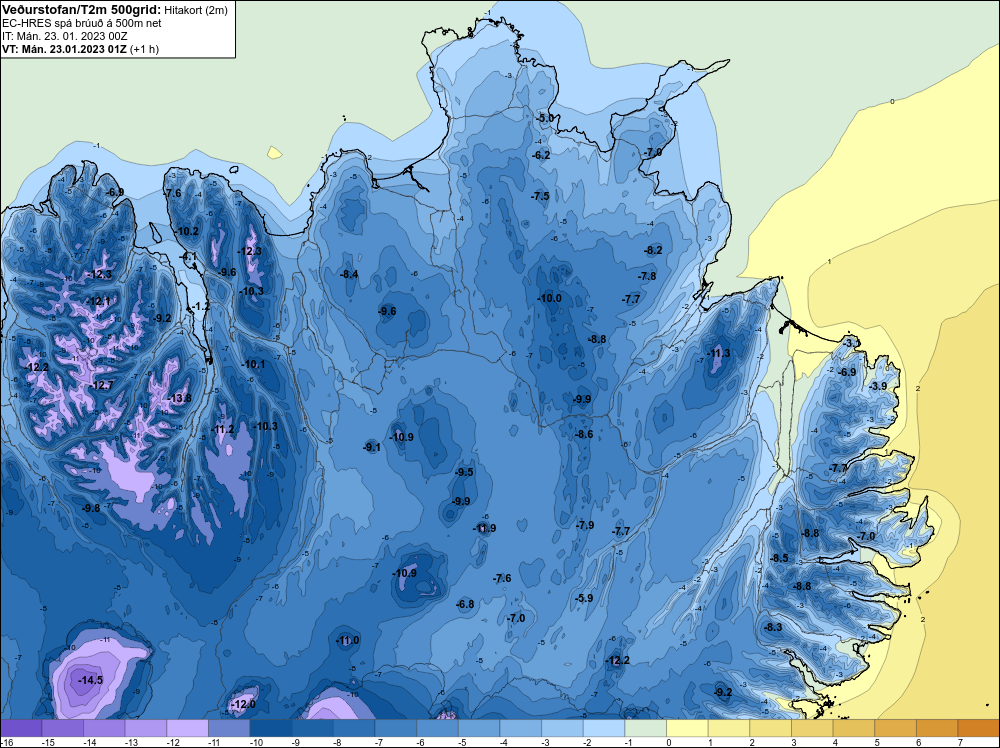The height and width of the screenshot is (748, 1000).
Task: Select the -10.2 temperature value
Action: (x=186, y=231)
